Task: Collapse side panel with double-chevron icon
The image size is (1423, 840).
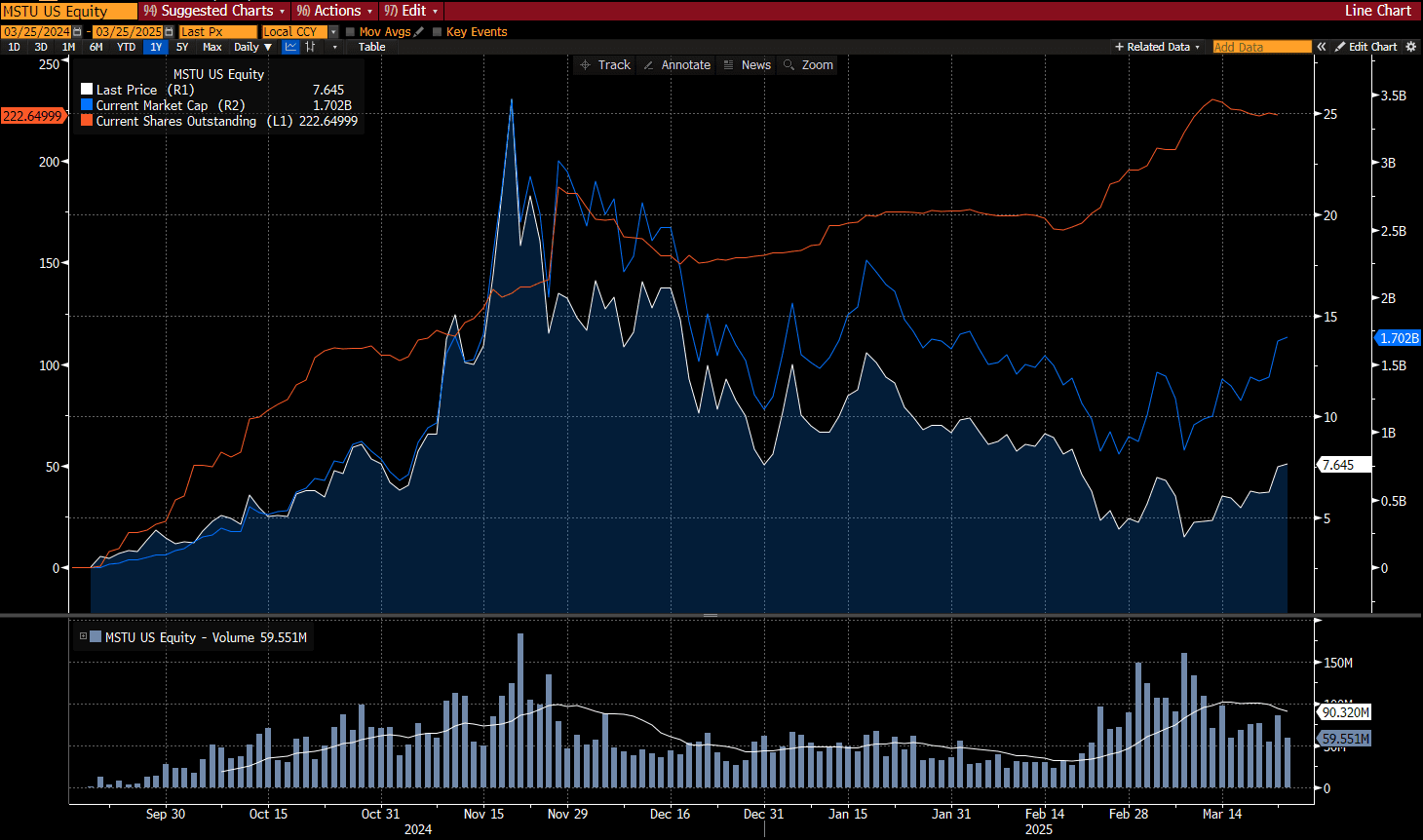Action: coord(1322,47)
